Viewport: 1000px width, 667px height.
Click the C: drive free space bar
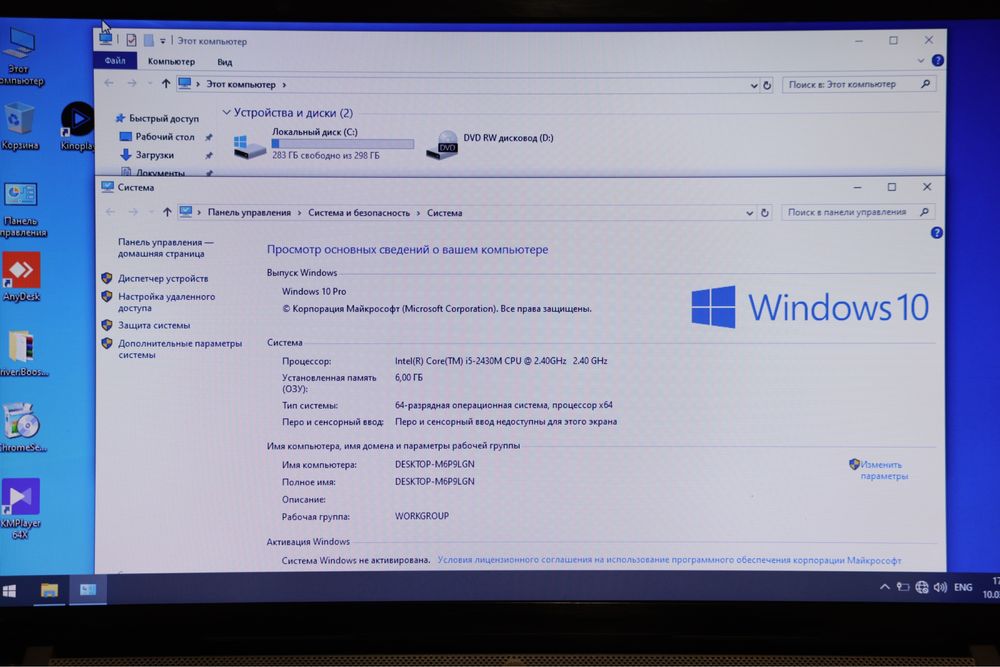point(342,144)
